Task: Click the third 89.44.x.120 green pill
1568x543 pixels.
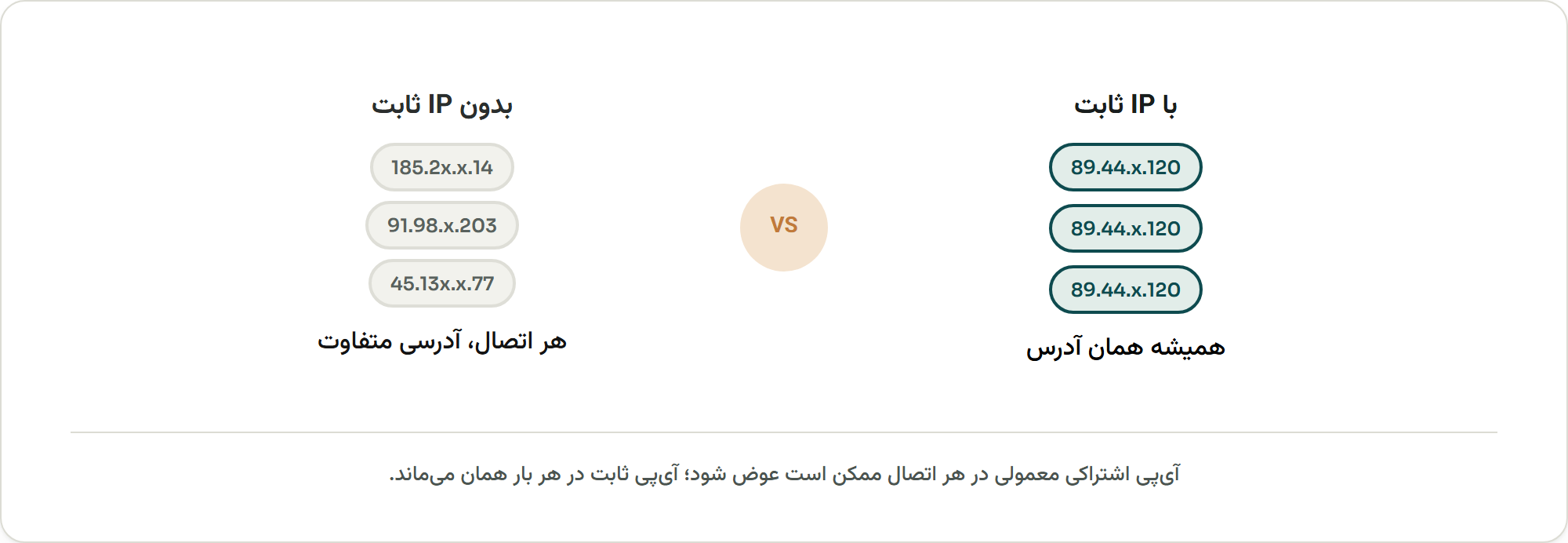Action: (1126, 290)
